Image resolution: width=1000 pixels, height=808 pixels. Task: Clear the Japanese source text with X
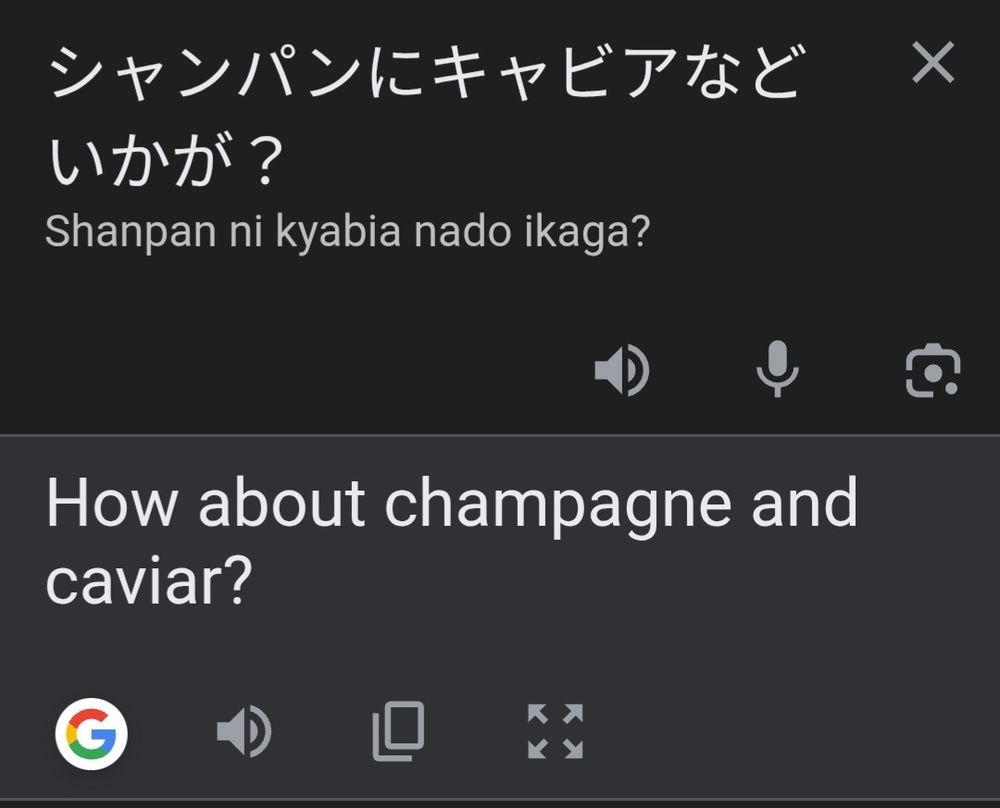pyautogui.click(x=933, y=64)
